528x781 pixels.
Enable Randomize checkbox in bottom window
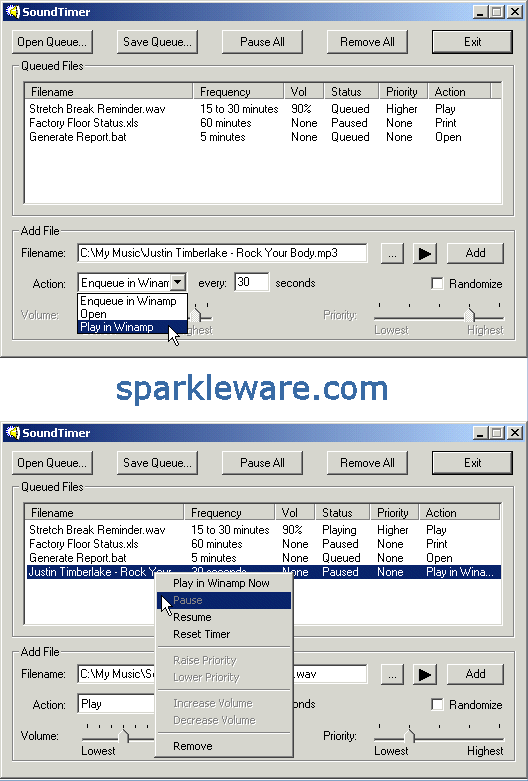pyautogui.click(x=437, y=704)
